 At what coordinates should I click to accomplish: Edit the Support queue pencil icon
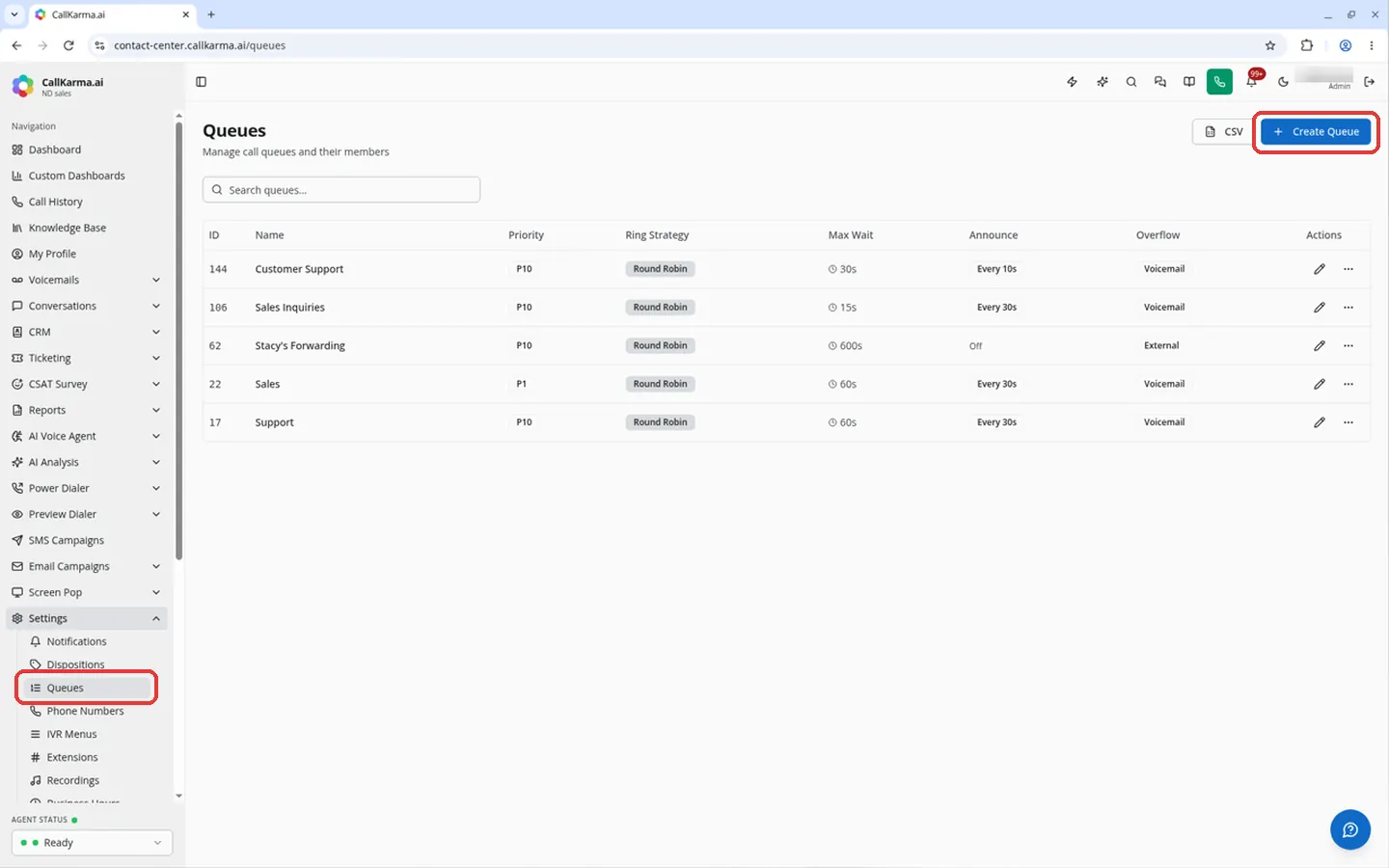click(x=1320, y=422)
